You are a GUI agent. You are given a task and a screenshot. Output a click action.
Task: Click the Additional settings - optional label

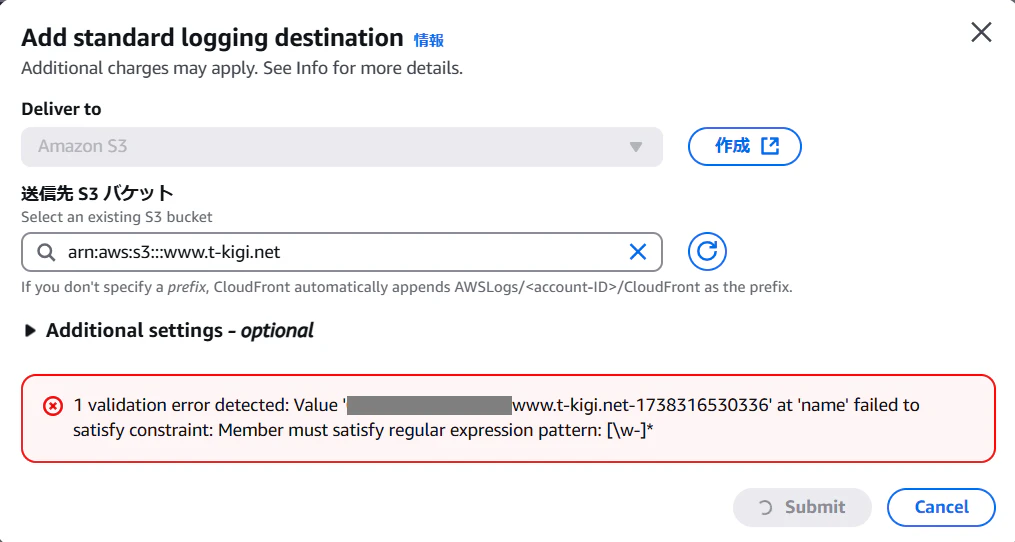click(x=180, y=331)
